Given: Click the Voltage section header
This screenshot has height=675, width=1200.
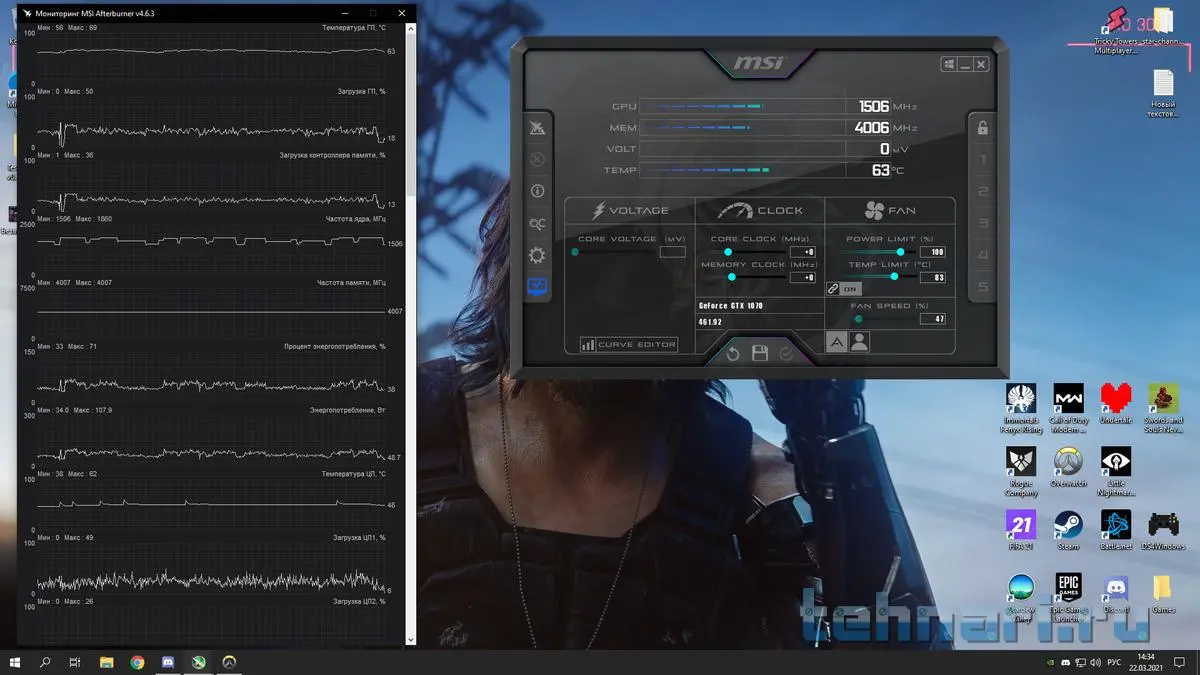Looking at the screenshot, I should pyautogui.click(x=630, y=211).
